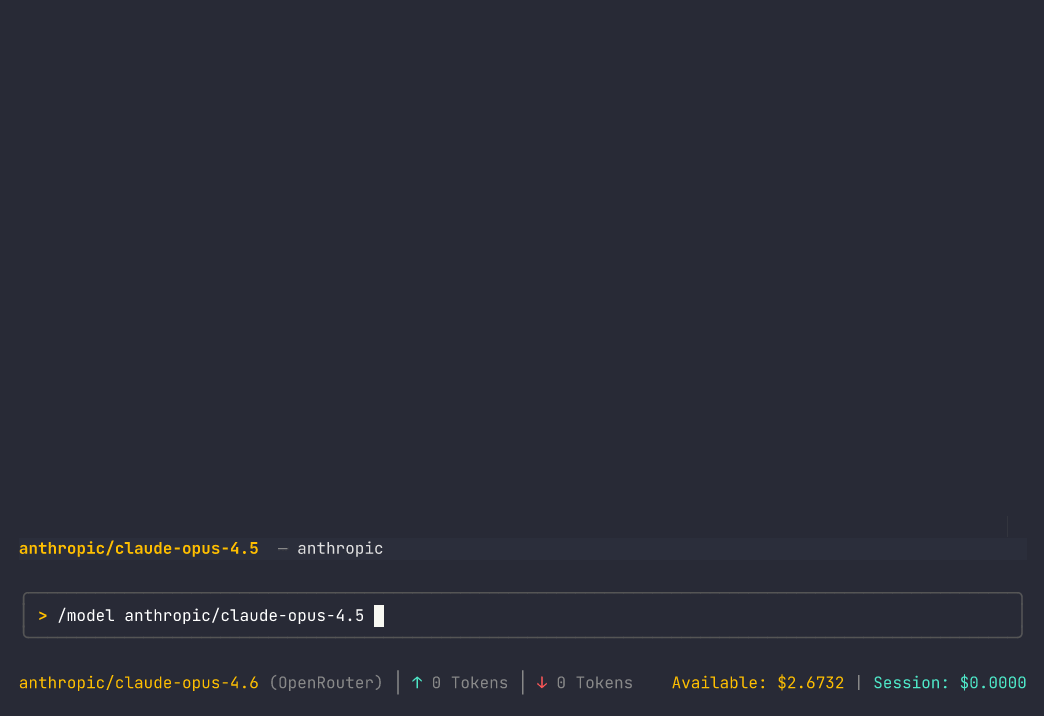Click the Session cost $0.0000
This screenshot has height=716, width=1044.
(x=949, y=682)
